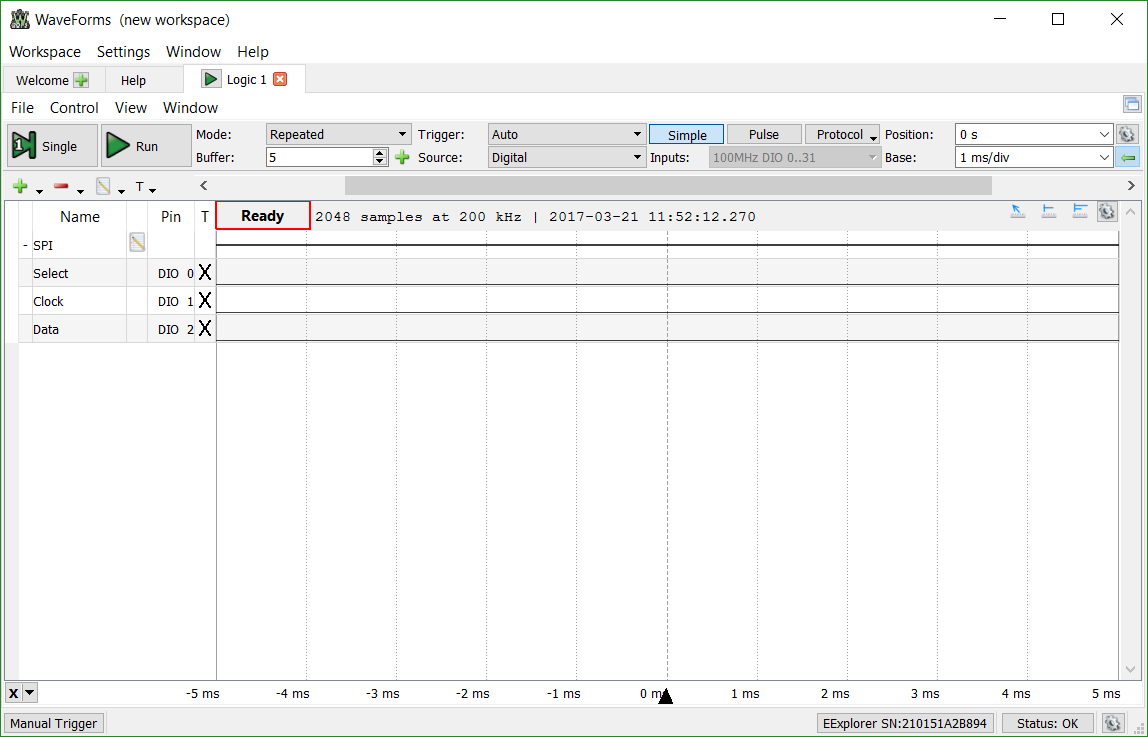This screenshot has height=737, width=1148.
Task: Click the EExplorer SN:210151A2B894 device button
Action: coord(904,723)
